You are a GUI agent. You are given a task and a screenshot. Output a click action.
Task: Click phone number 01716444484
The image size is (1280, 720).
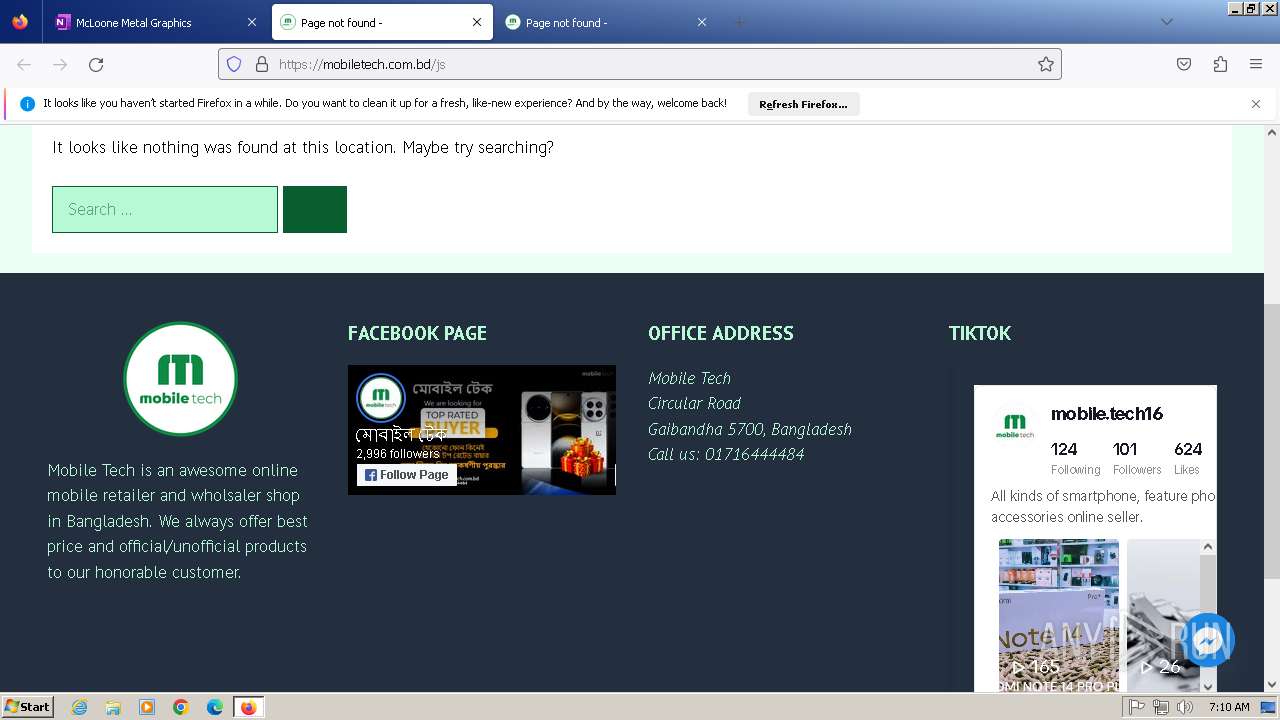click(754, 454)
